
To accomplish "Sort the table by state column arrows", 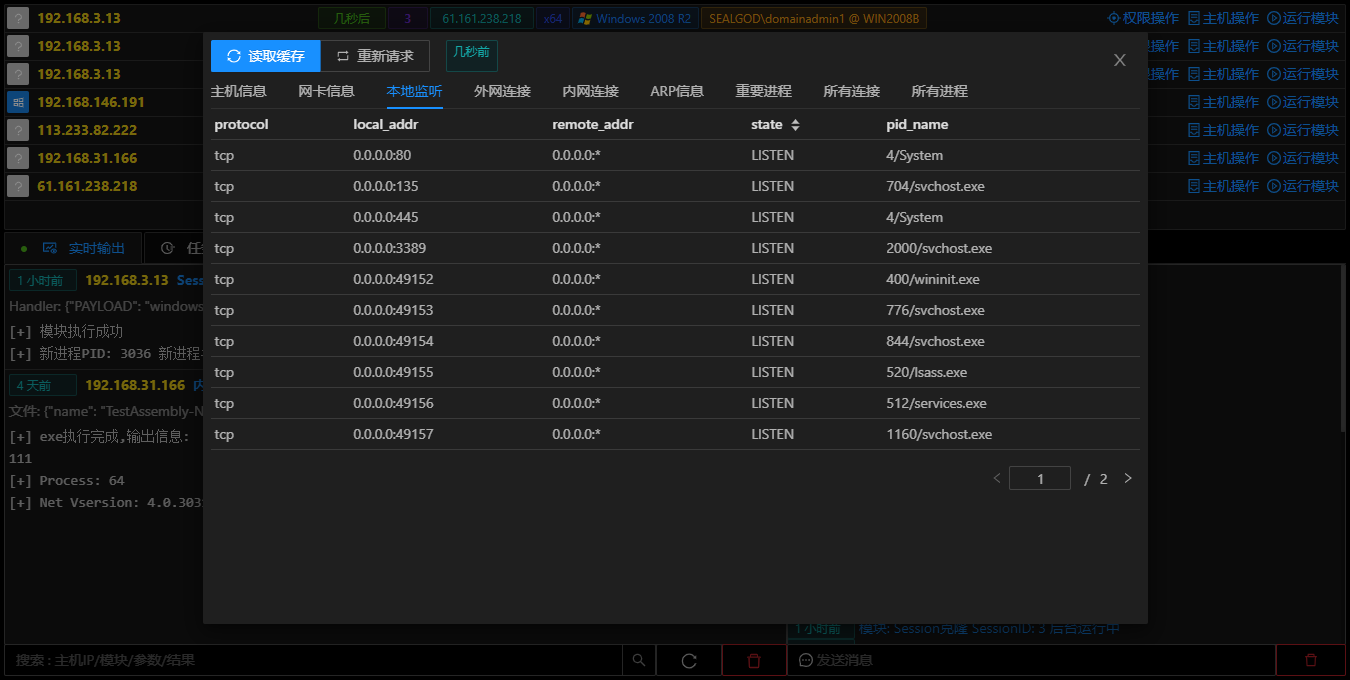I will point(796,125).
